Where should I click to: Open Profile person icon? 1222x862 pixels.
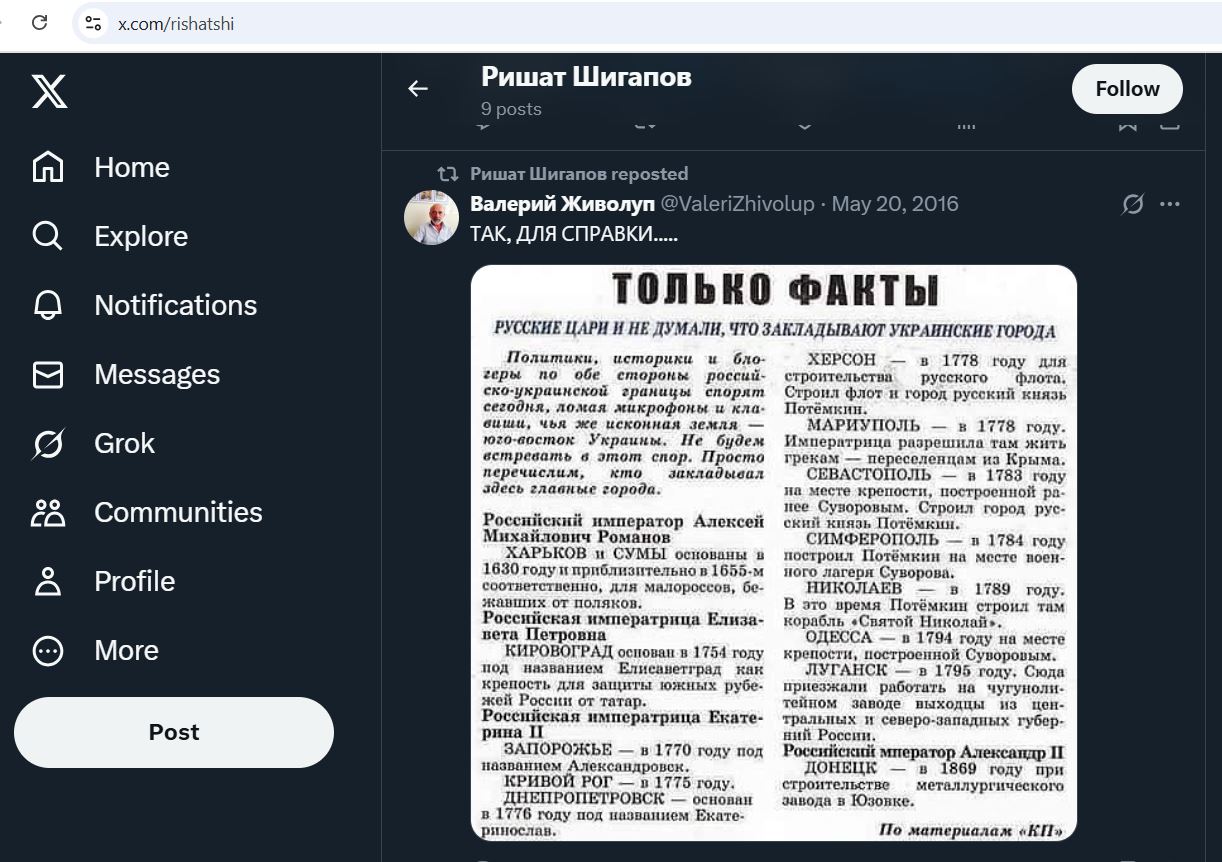47,581
